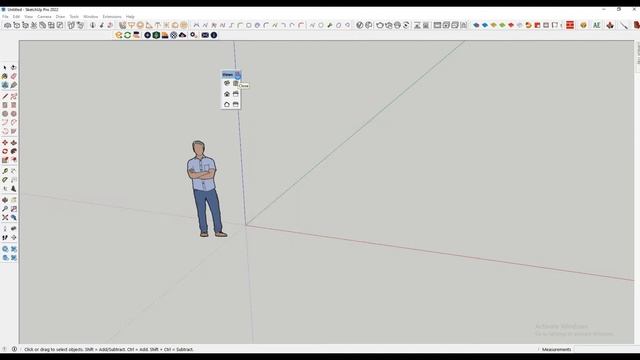Select the Orbit tool
640x360 pixels.
(5, 200)
